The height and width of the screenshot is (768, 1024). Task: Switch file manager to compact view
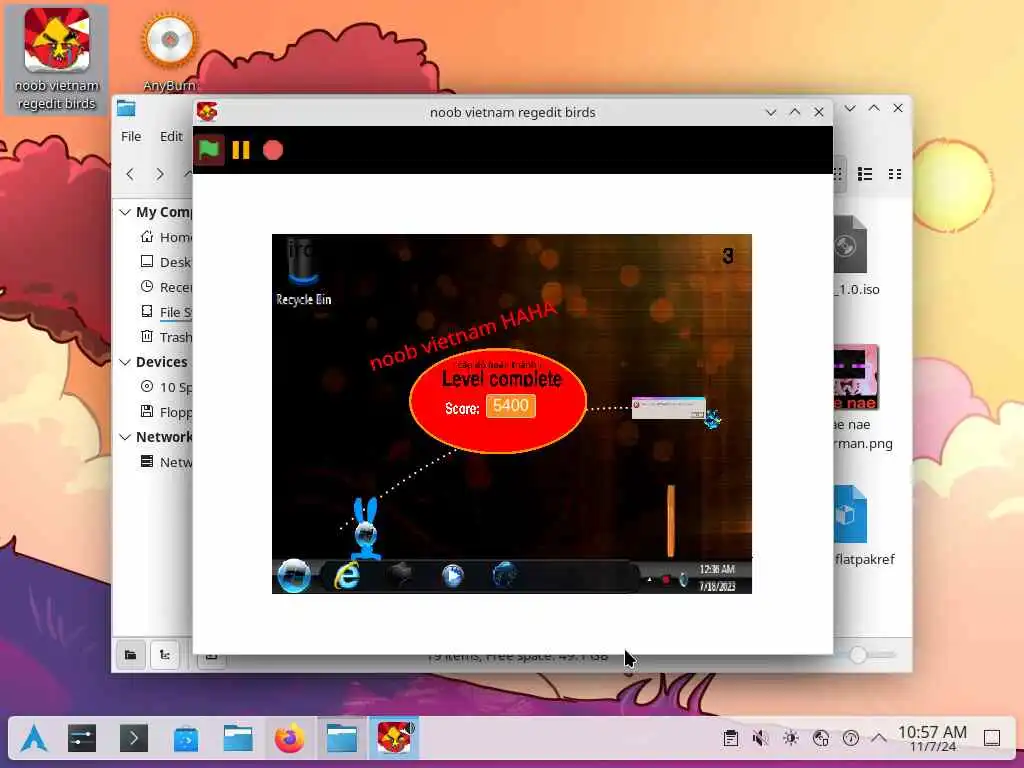coord(895,174)
